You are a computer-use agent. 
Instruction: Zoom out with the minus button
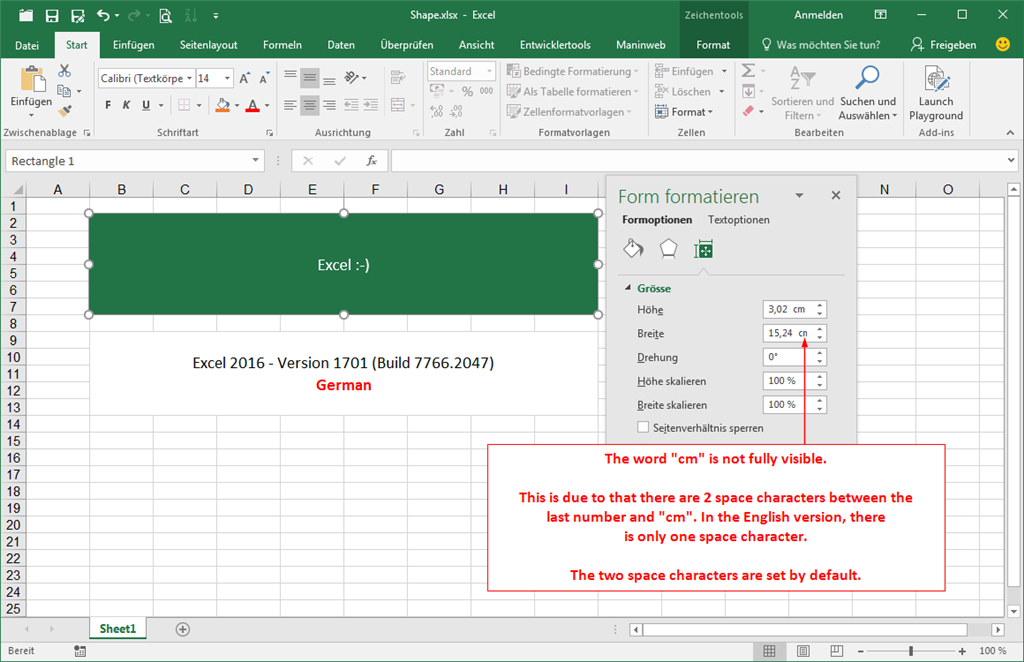click(861, 651)
